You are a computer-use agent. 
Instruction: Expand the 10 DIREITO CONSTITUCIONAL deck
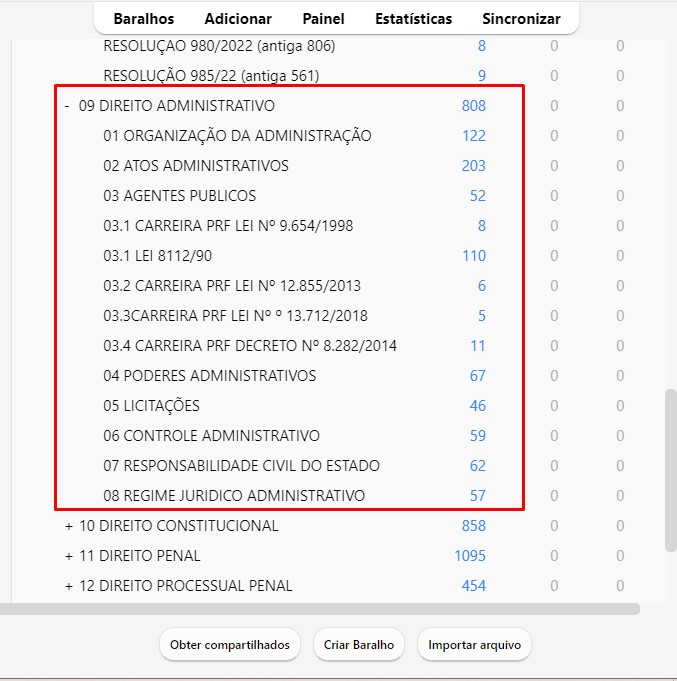[69, 526]
